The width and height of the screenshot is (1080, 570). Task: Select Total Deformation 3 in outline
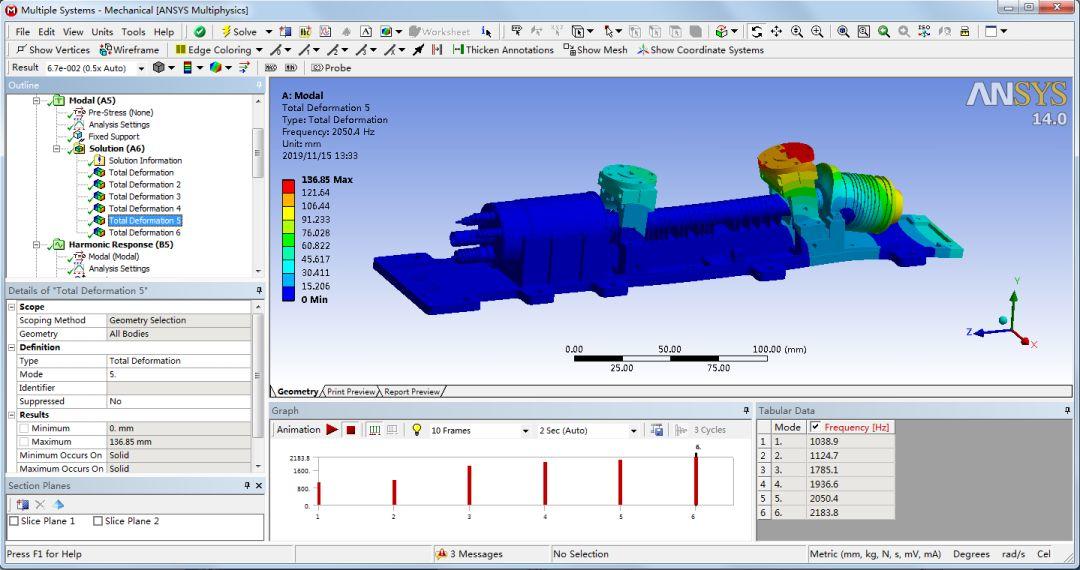click(145, 196)
